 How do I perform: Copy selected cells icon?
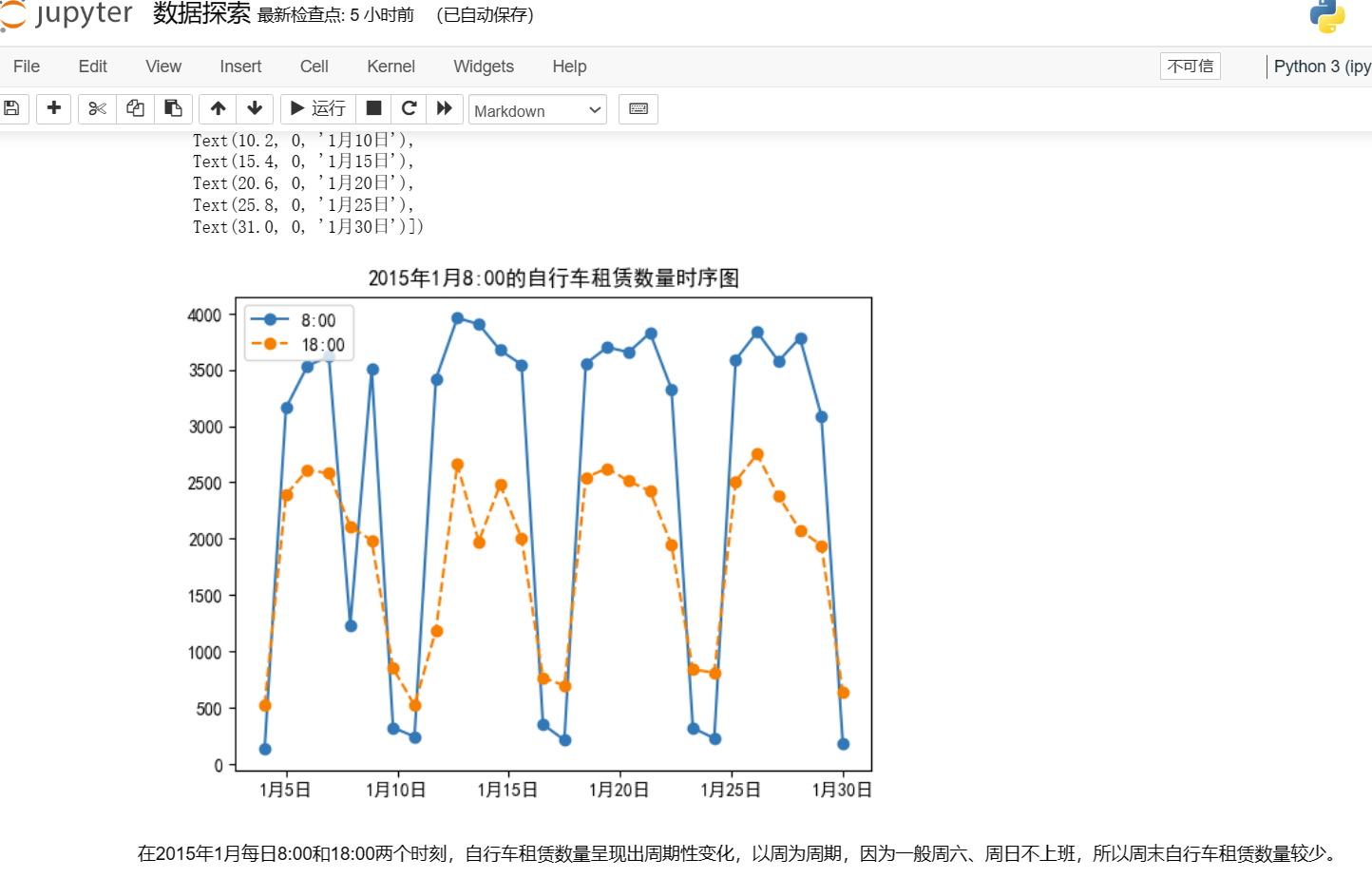[135, 108]
